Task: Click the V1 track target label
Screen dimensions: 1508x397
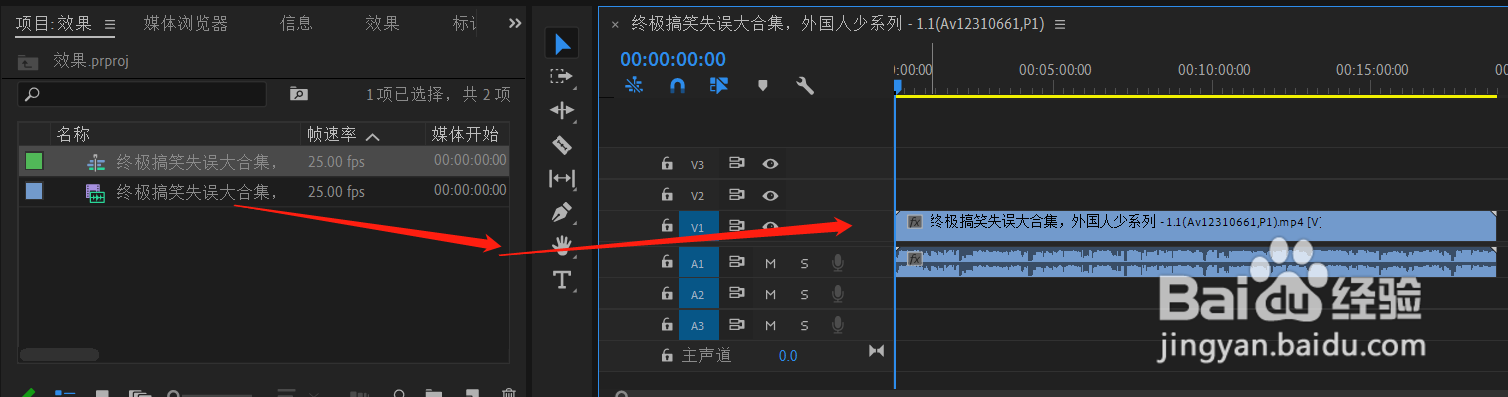Action: pyautogui.click(x=698, y=227)
